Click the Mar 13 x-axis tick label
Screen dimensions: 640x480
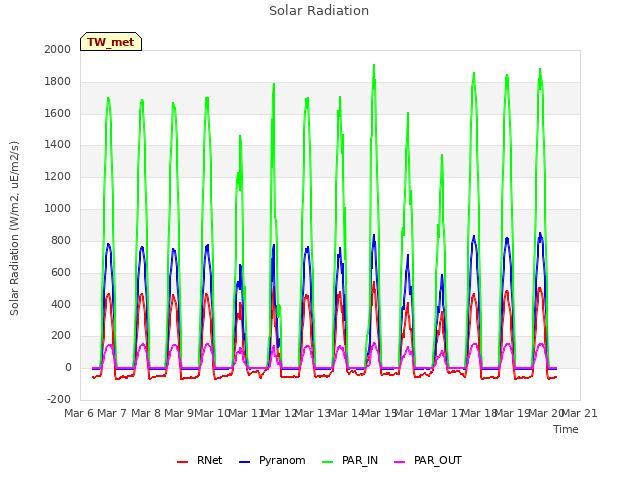(312, 413)
